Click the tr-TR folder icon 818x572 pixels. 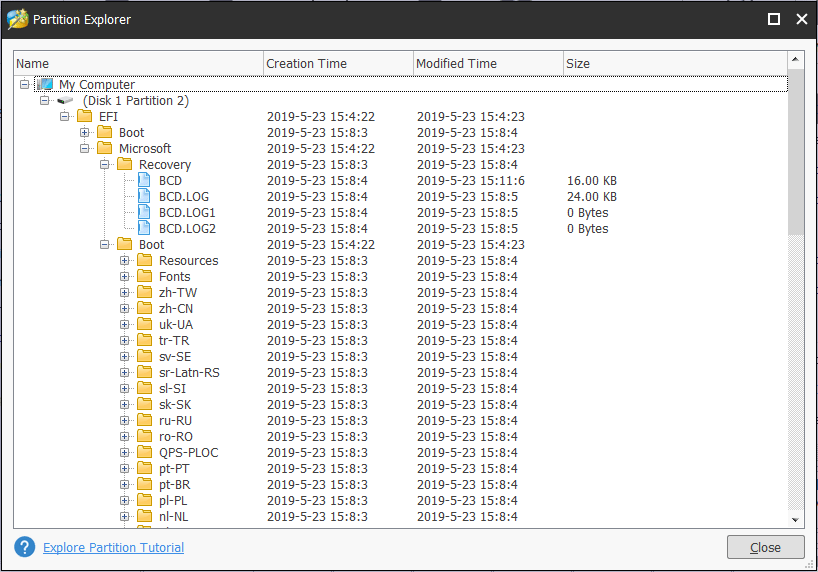pos(145,340)
